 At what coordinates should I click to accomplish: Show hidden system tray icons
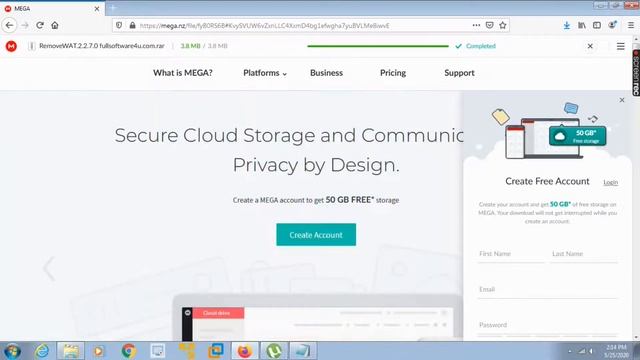(570, 351)
